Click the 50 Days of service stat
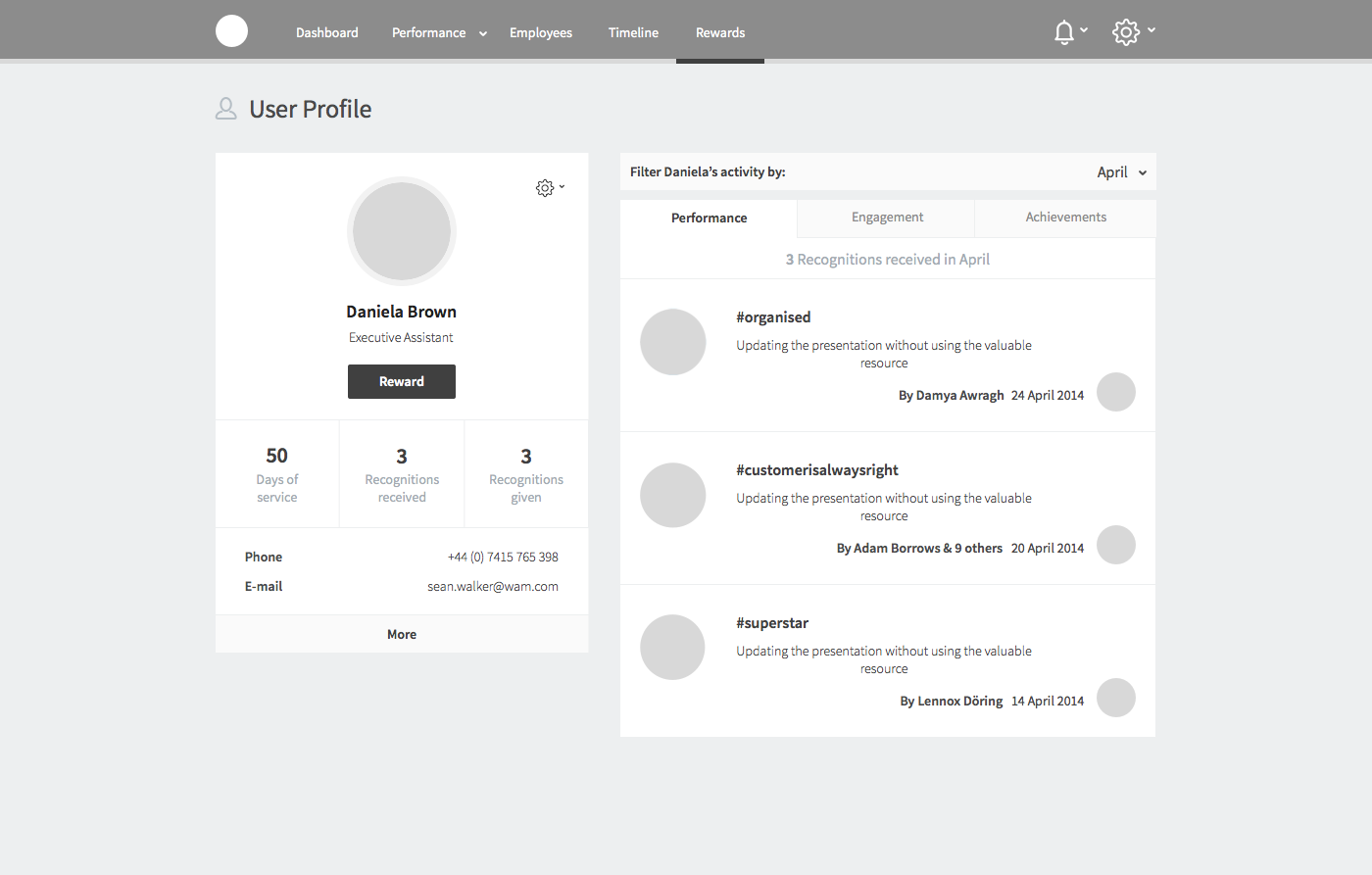The width and height of the screenshot is (1372, 875). pos(277,474)
